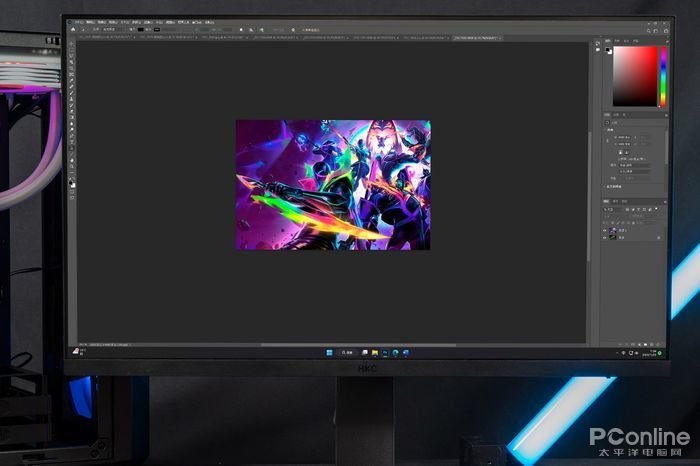Select the Frame tool
The image size is (700, 466).
[72, 74]
